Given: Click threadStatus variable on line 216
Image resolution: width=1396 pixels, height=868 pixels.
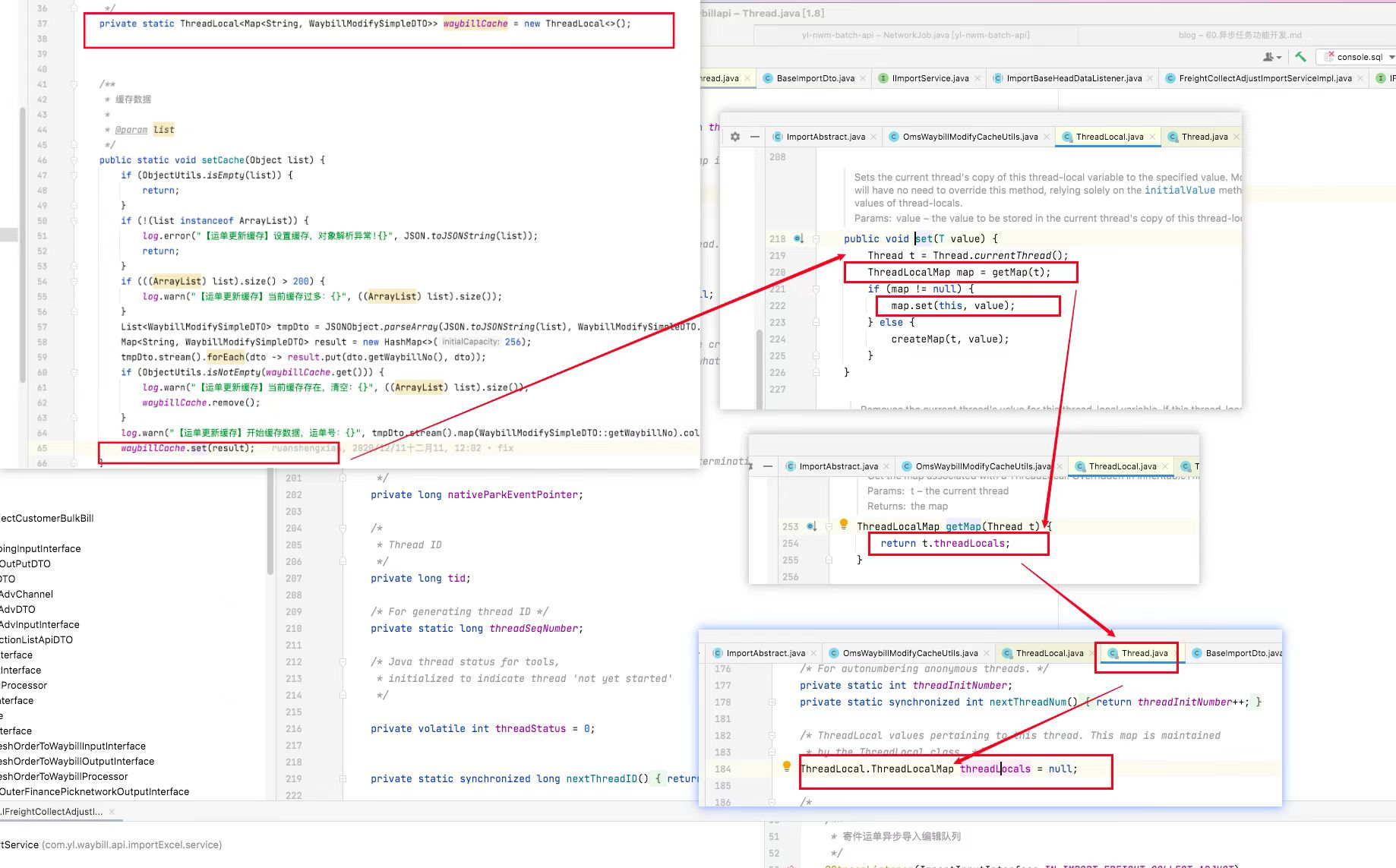Looking at the screenshot, I should point(530,728).
